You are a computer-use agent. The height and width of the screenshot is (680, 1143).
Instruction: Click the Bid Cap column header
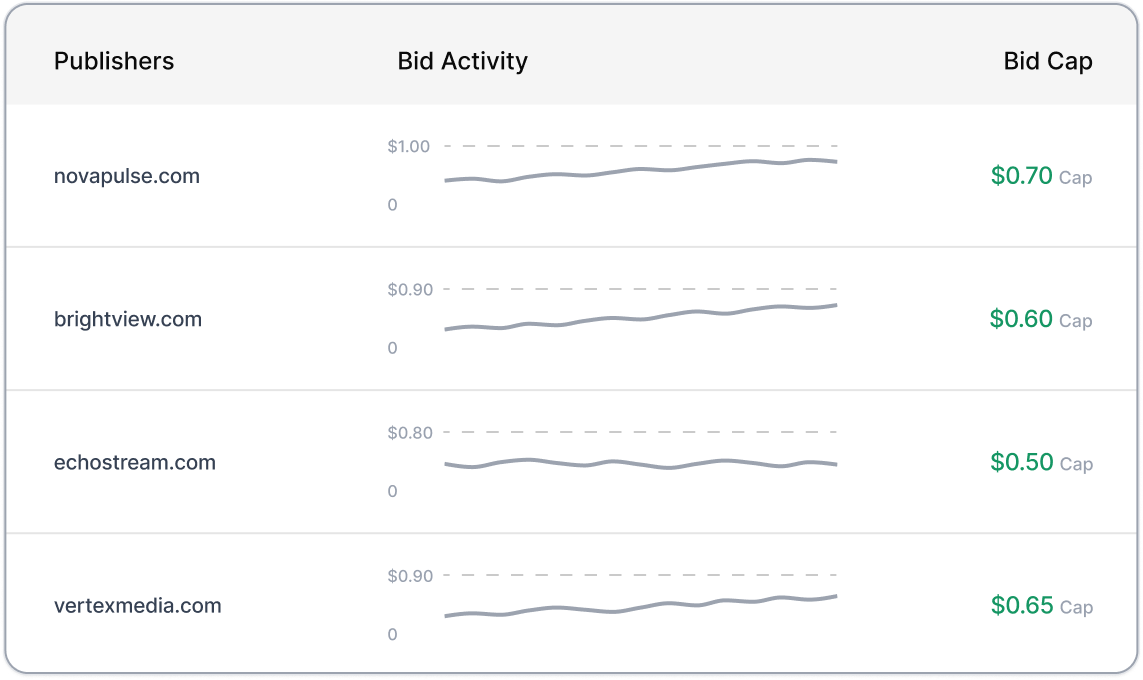click(x=1048, y=61)
